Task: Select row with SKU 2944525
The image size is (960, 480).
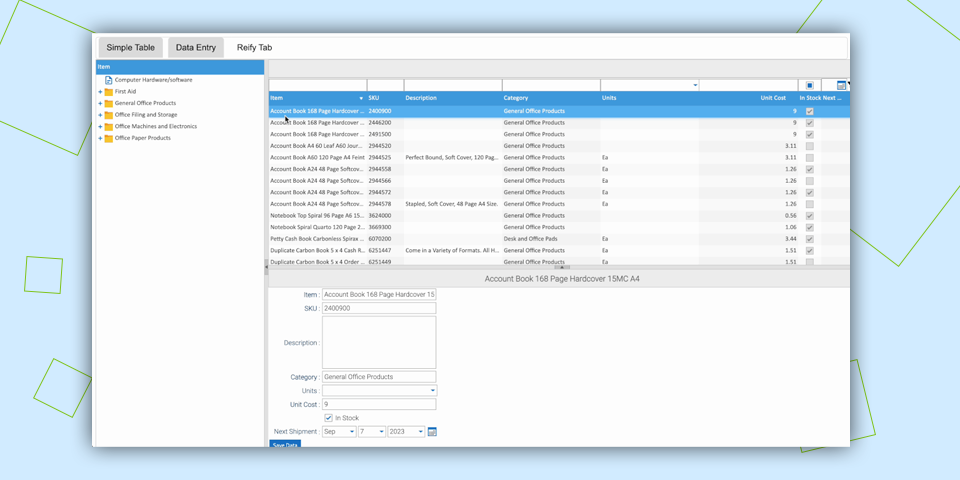Action: (559, 157)
